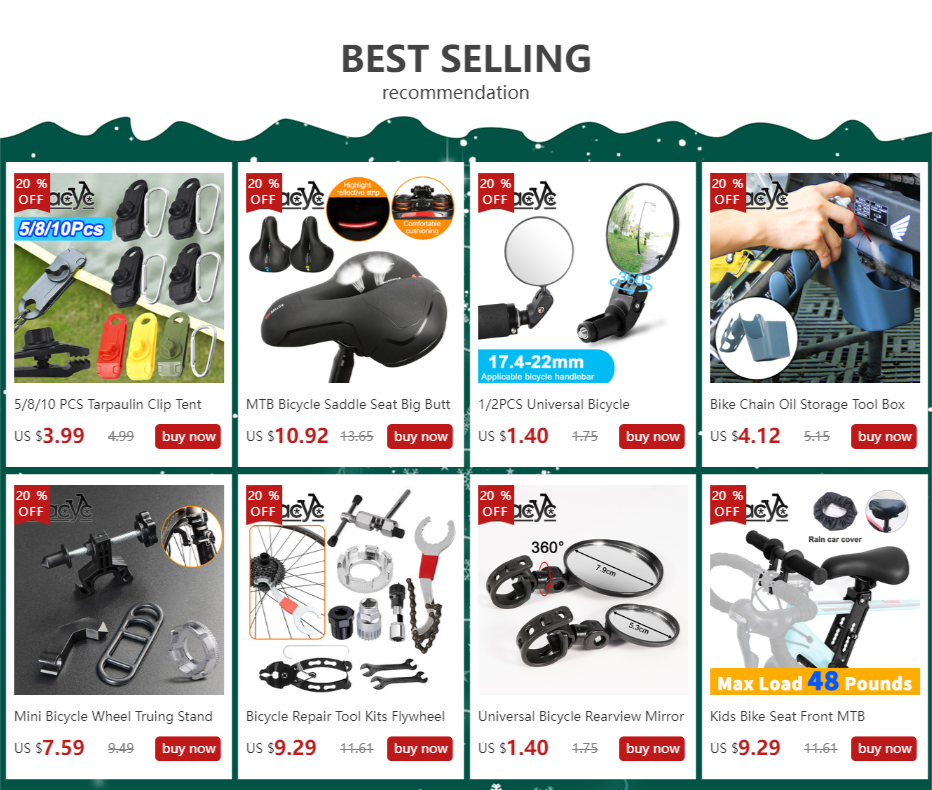Click buy now for MTB Bicycle Saddle Seat
The image size is (932, 790).
point(420,436)
